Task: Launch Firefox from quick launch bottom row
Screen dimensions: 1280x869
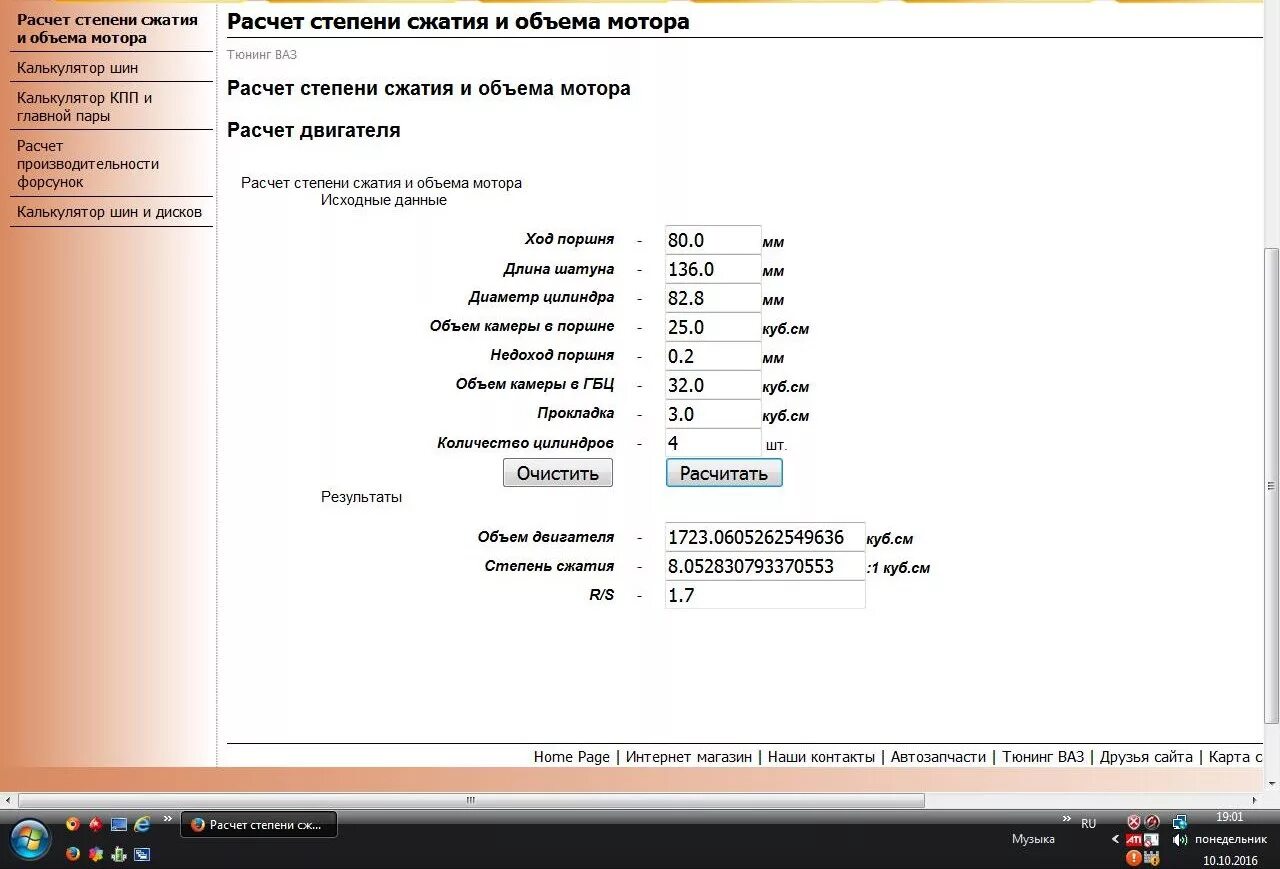Action: coord(73,854)
